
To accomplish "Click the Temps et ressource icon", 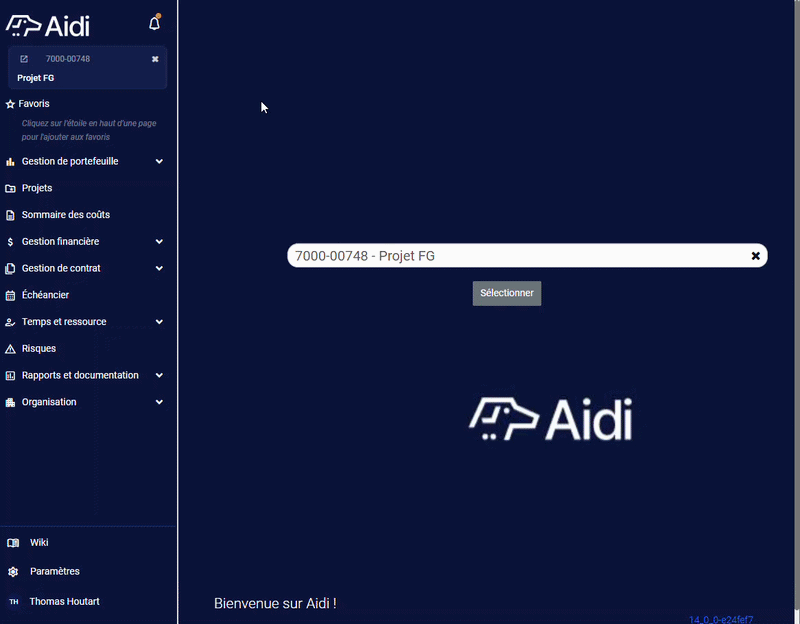I will tap(10, 322).
